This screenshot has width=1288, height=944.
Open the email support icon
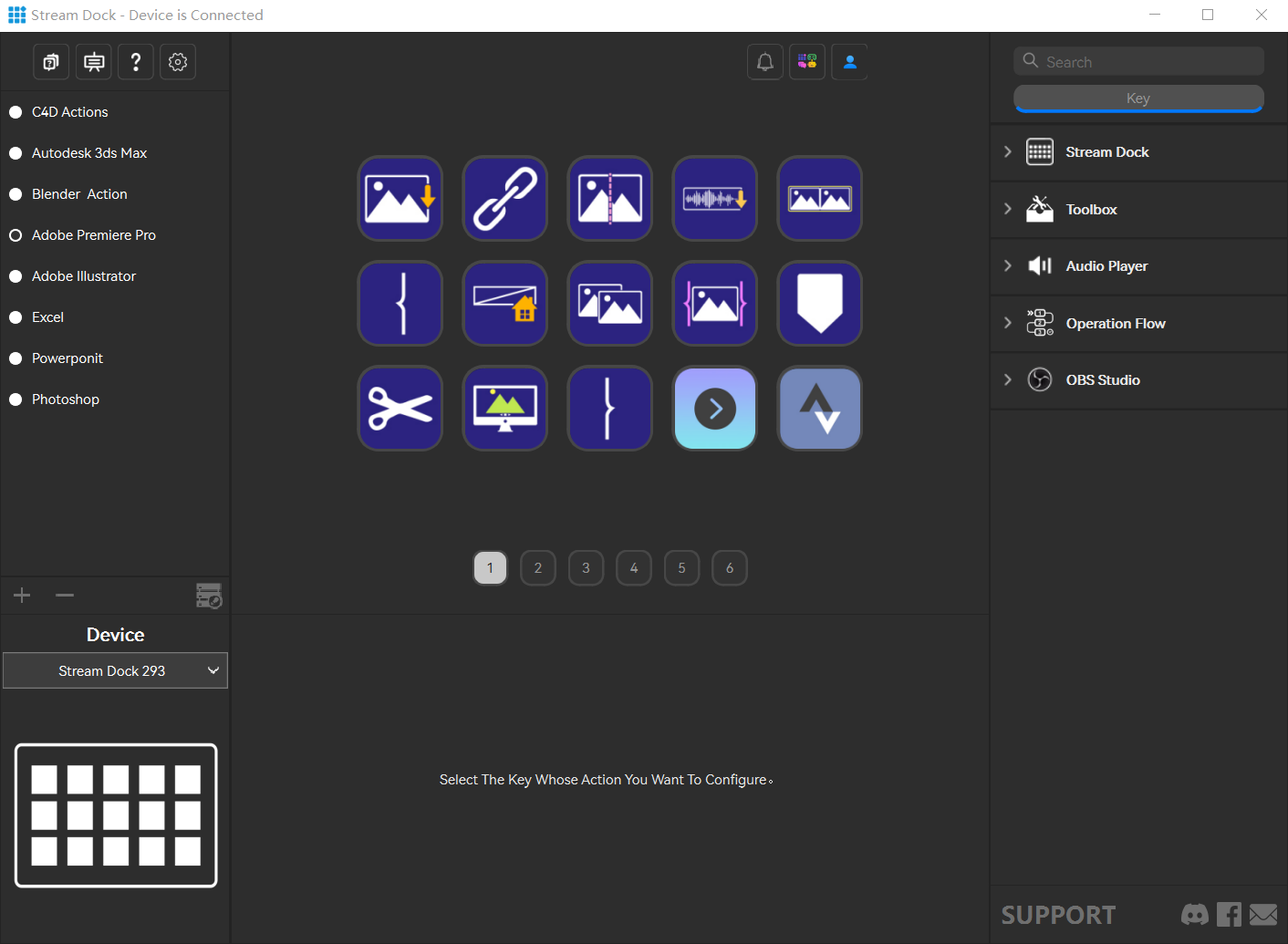1263,914
